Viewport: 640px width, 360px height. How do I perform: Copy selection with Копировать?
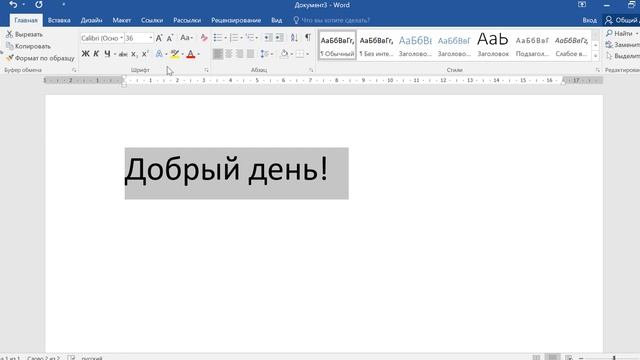[28, 46]
